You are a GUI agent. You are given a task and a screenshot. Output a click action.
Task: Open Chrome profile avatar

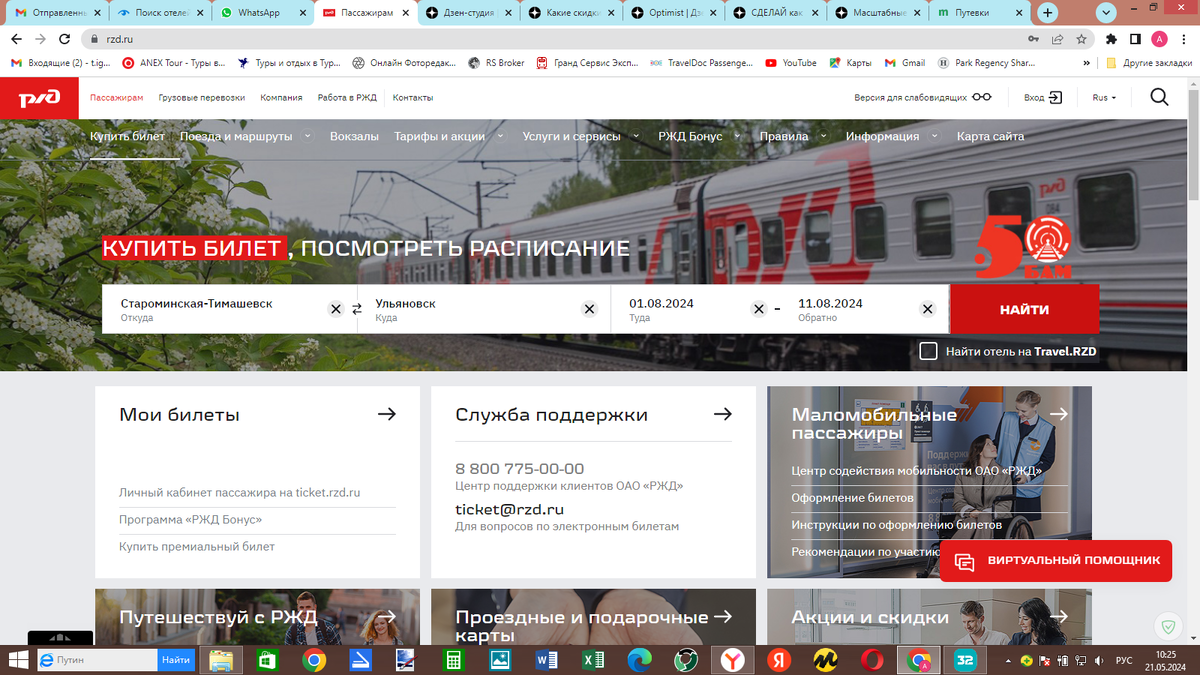click(x=1160, y=39)
